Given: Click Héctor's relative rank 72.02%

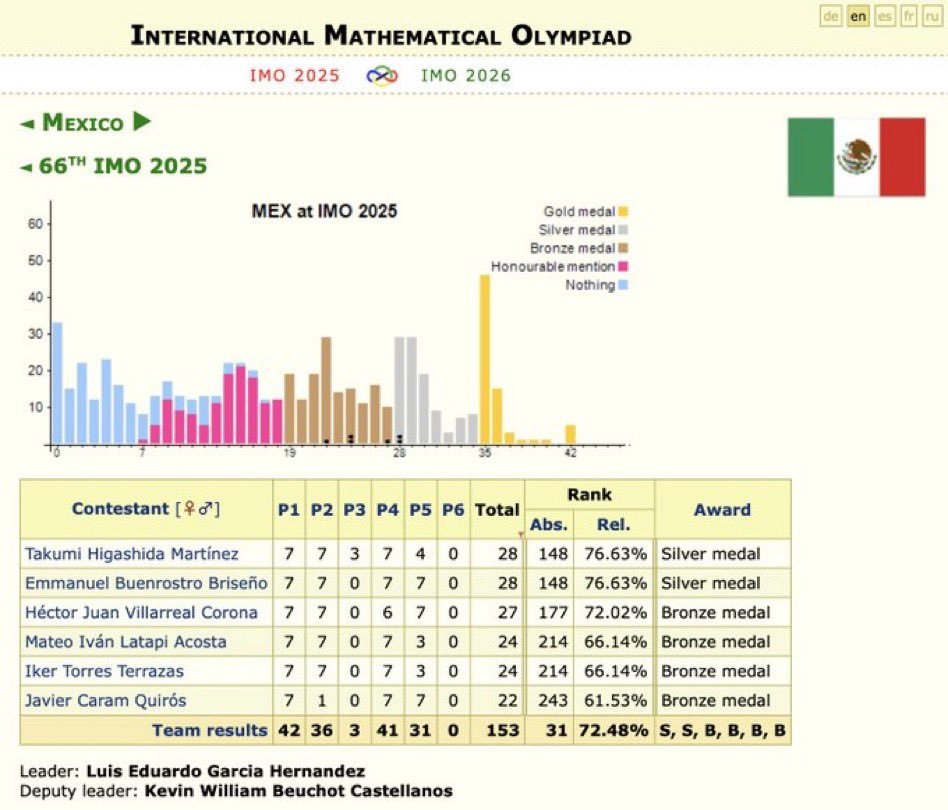Looking at the screenshot, I should [615, 612].
